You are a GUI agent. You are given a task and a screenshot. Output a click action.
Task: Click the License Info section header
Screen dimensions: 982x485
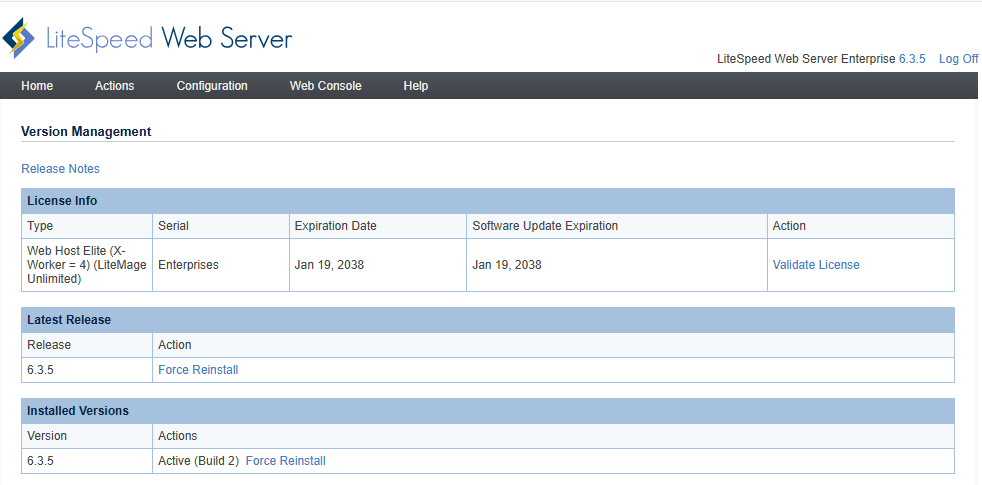pos(488,201)
